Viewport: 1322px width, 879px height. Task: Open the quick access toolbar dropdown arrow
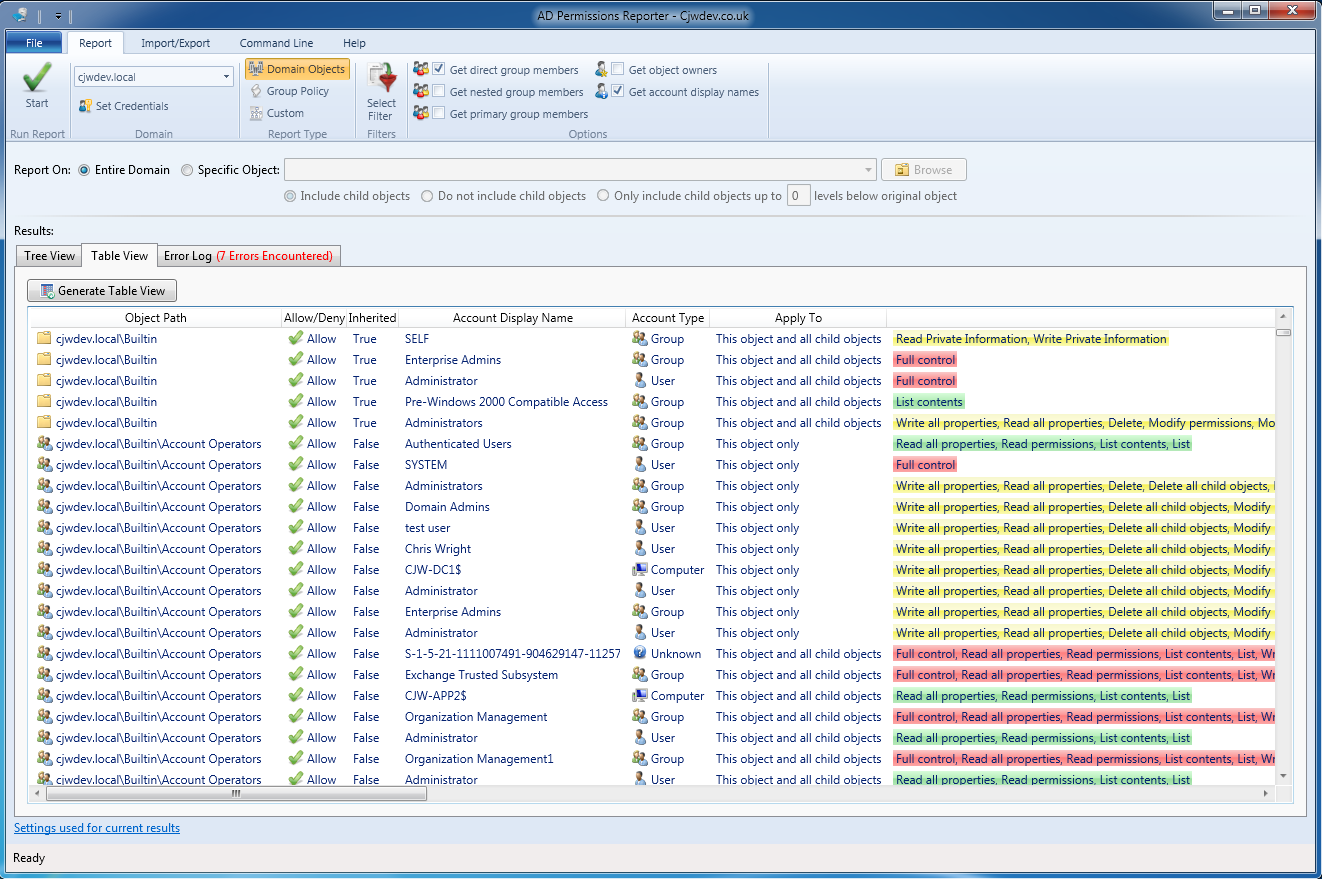[58, 16]
